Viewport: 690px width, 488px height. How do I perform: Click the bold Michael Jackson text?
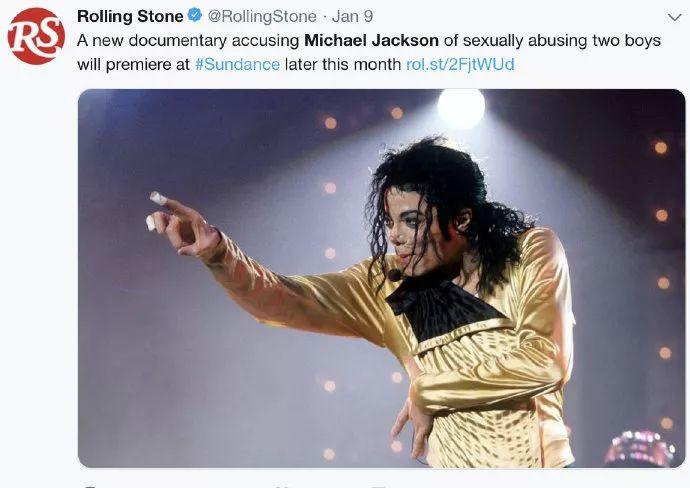click(x=371, y=40)
